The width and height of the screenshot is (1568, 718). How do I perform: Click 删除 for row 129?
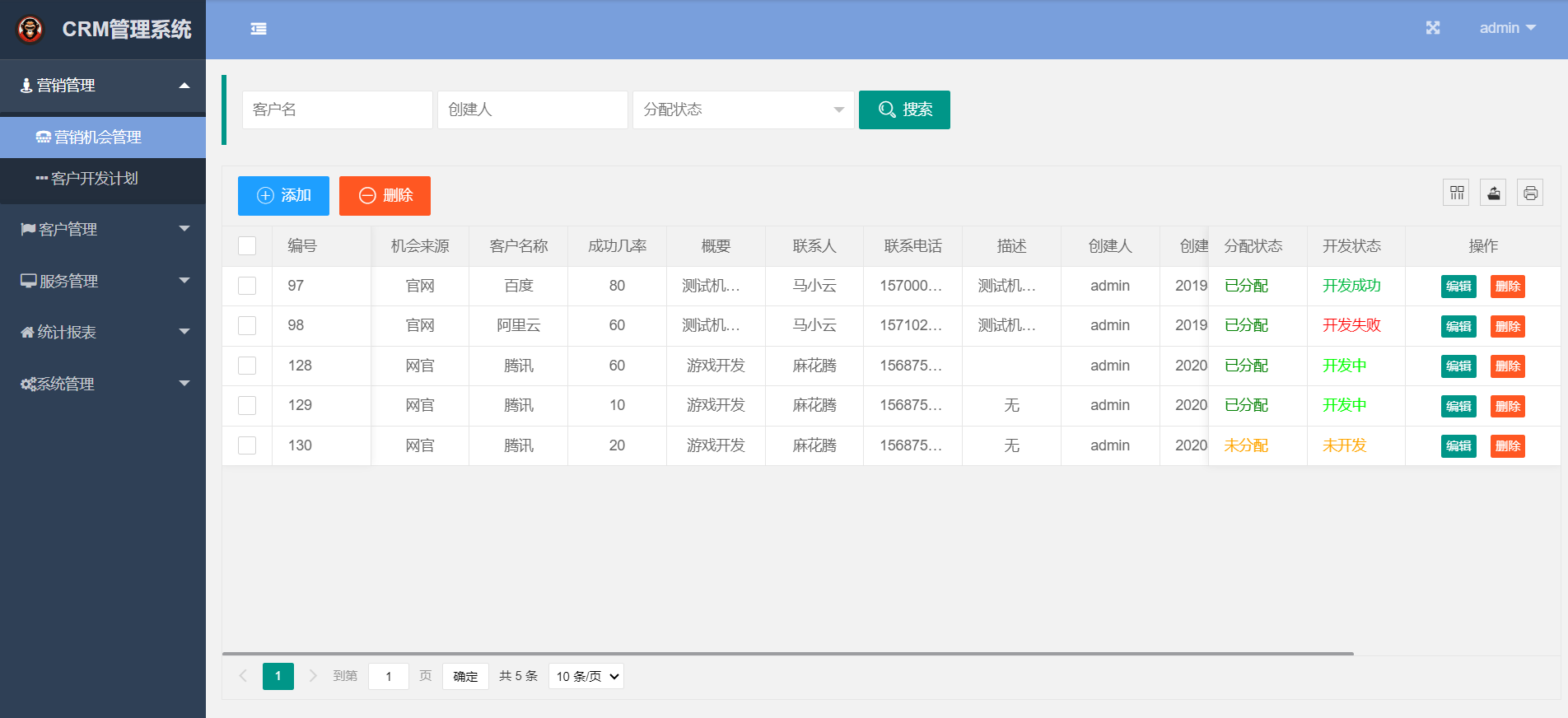pos(1508,406)
